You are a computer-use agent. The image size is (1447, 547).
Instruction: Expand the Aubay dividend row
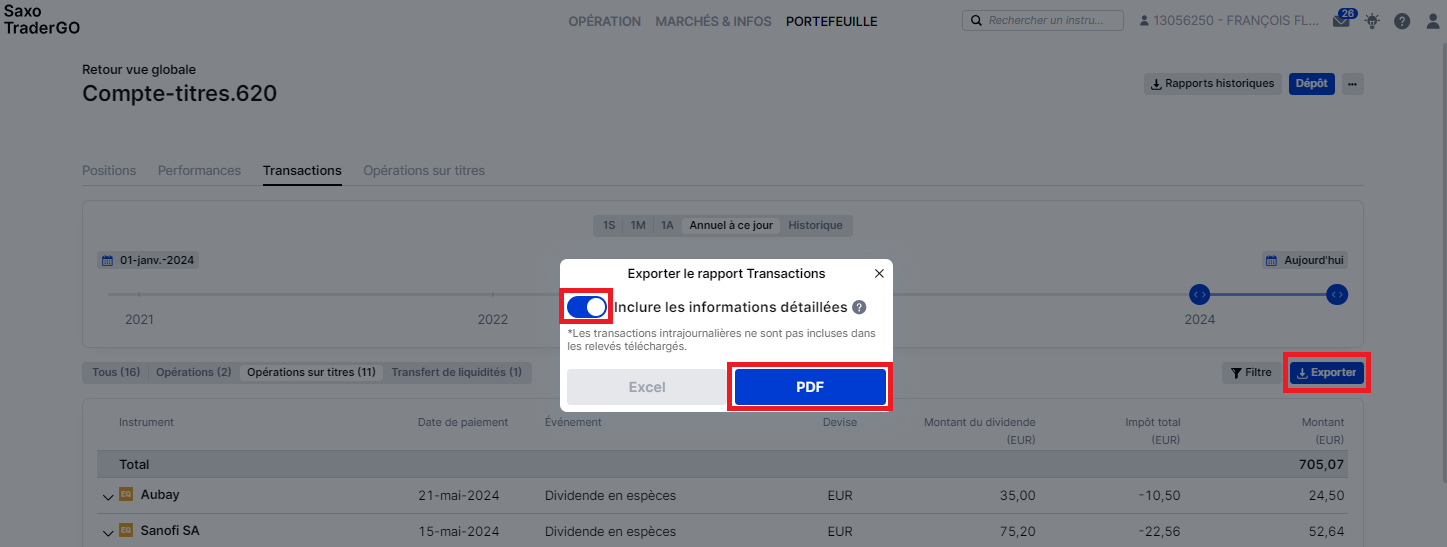tap(108, 496)
